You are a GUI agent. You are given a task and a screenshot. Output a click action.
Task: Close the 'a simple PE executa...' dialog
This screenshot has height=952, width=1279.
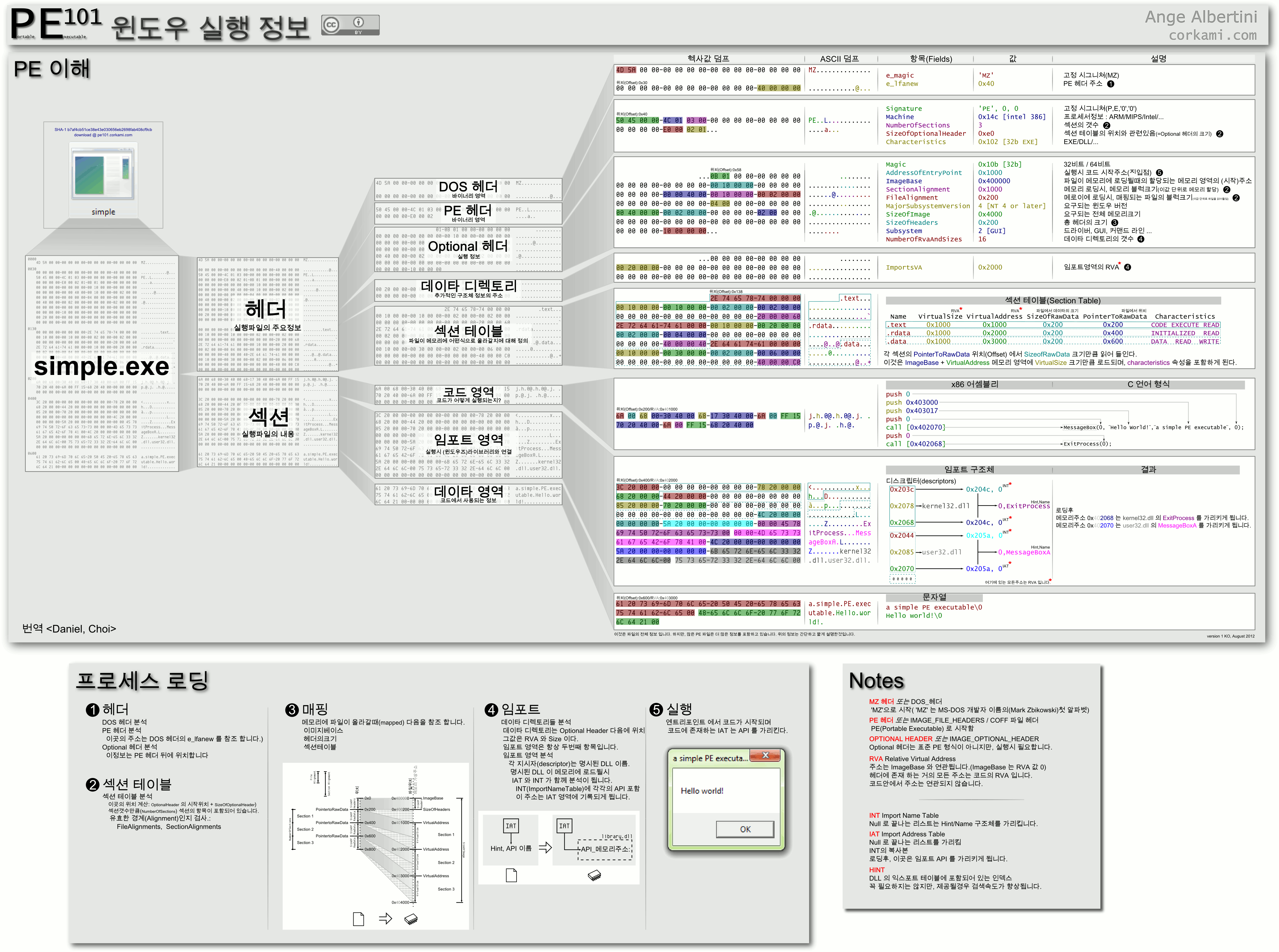click(x=765, y=756)
